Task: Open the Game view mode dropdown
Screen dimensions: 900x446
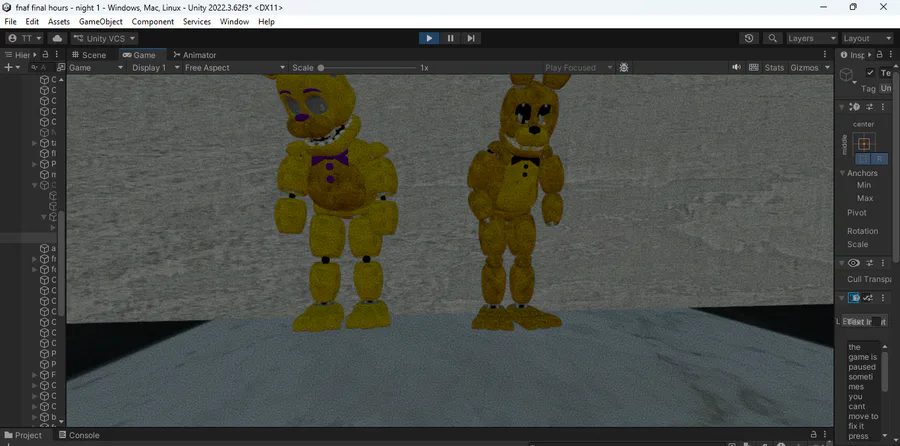Action: coord(96,68)
